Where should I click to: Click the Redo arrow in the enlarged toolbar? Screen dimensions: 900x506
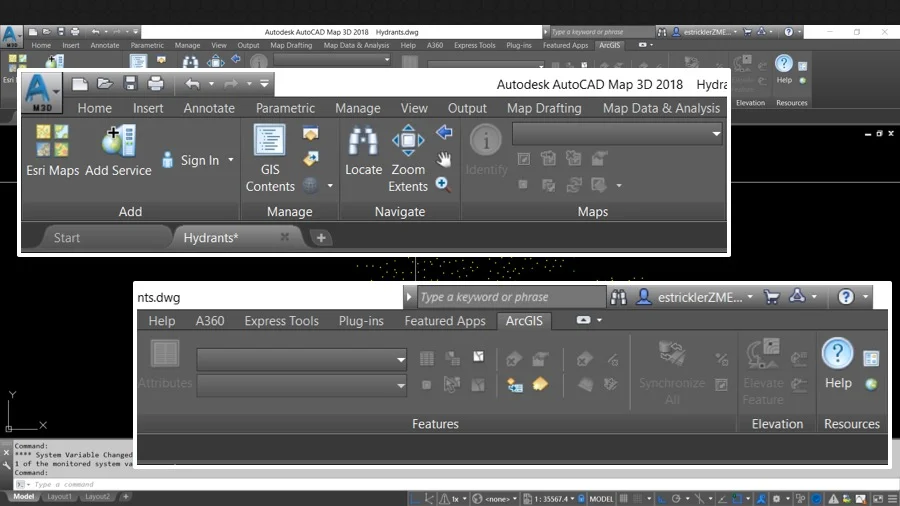pyautogui.click(x=231, y=84)
